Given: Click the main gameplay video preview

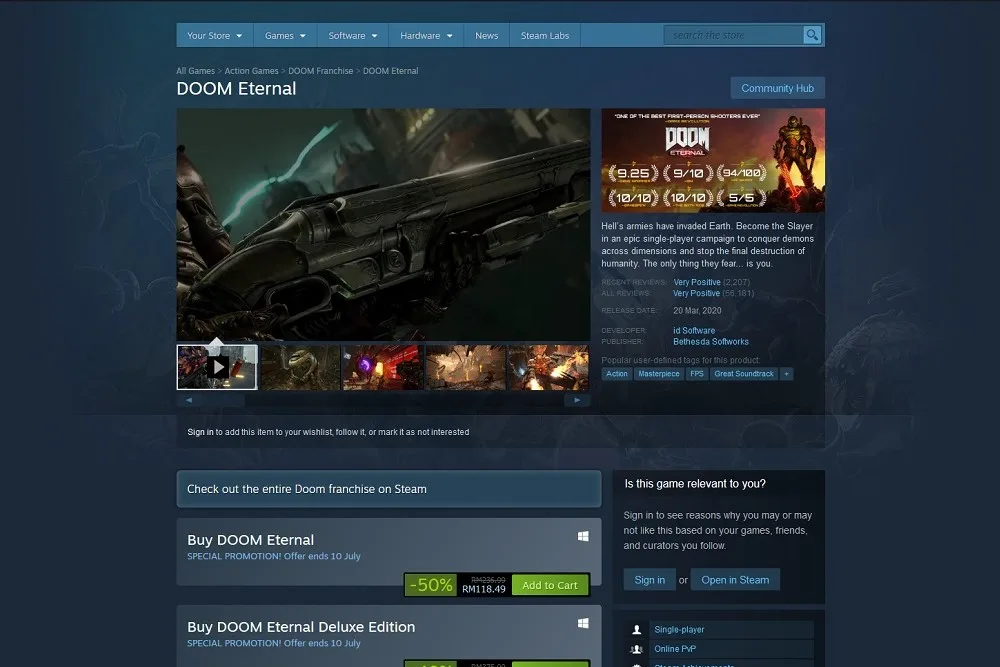Looking at the screenshot, I should 383,224.
